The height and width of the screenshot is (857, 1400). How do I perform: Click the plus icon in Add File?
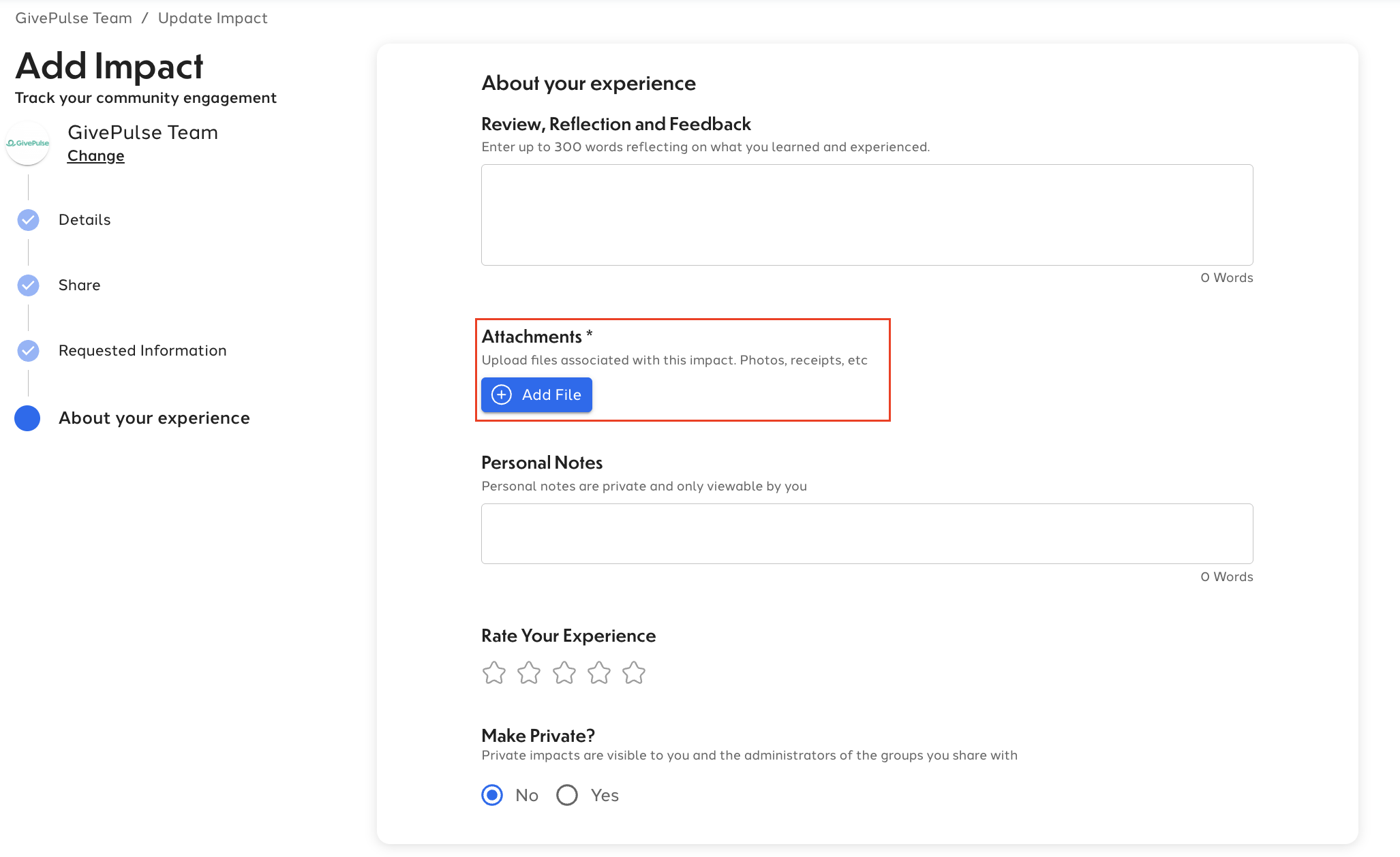502,395
